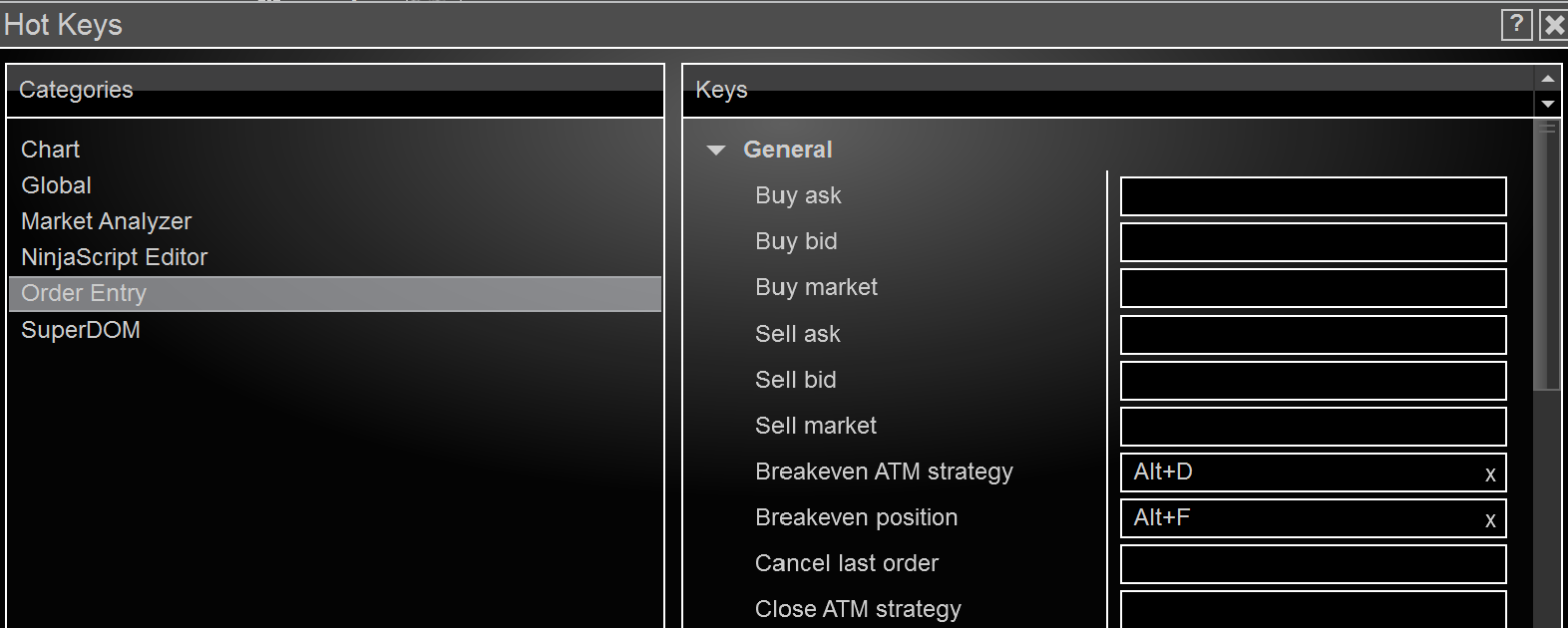Clear the Alt+F hotkey assignment

click(x=1490, y=520)
